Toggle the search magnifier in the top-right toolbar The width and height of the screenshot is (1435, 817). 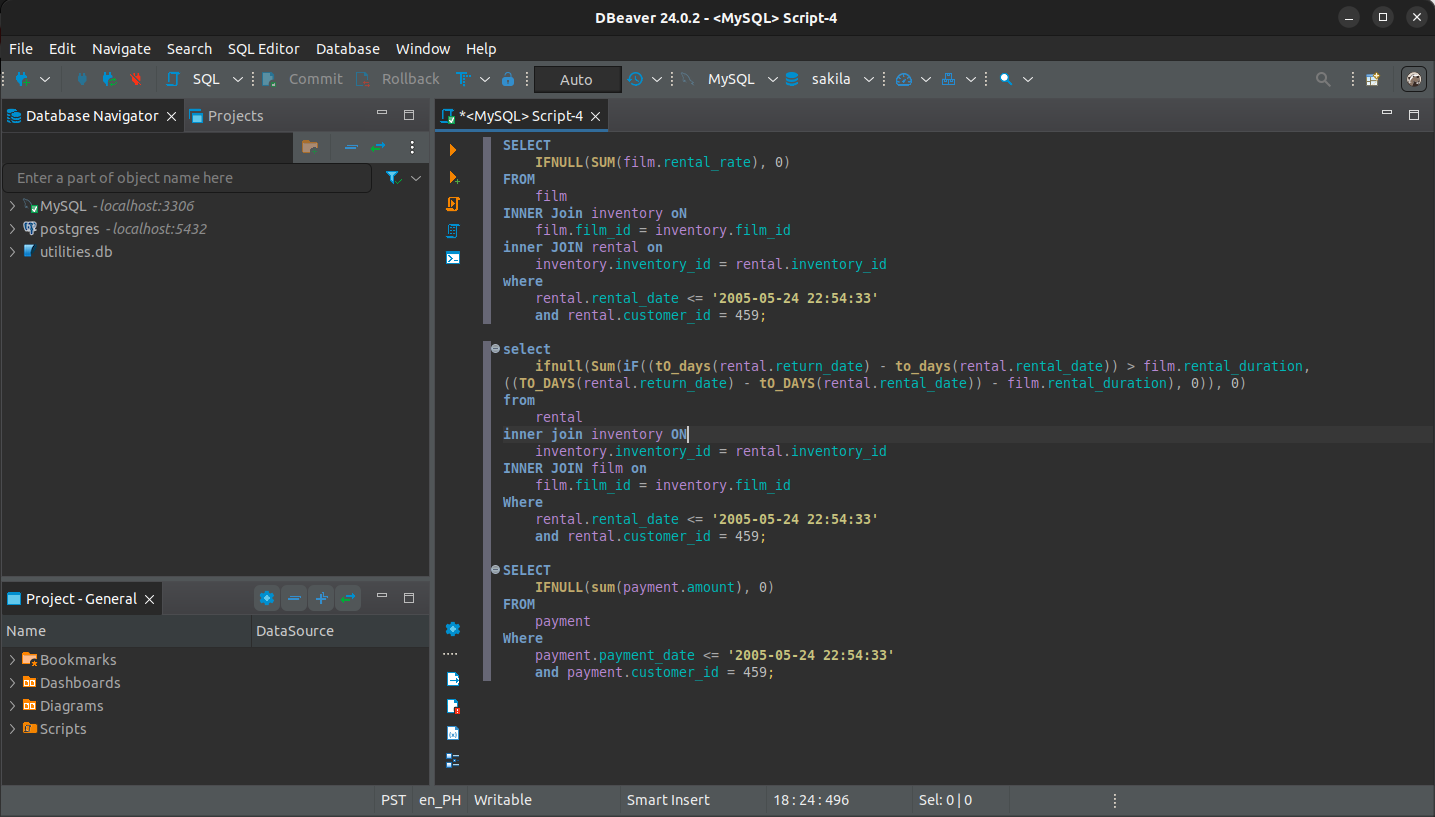click(1322, 78)
